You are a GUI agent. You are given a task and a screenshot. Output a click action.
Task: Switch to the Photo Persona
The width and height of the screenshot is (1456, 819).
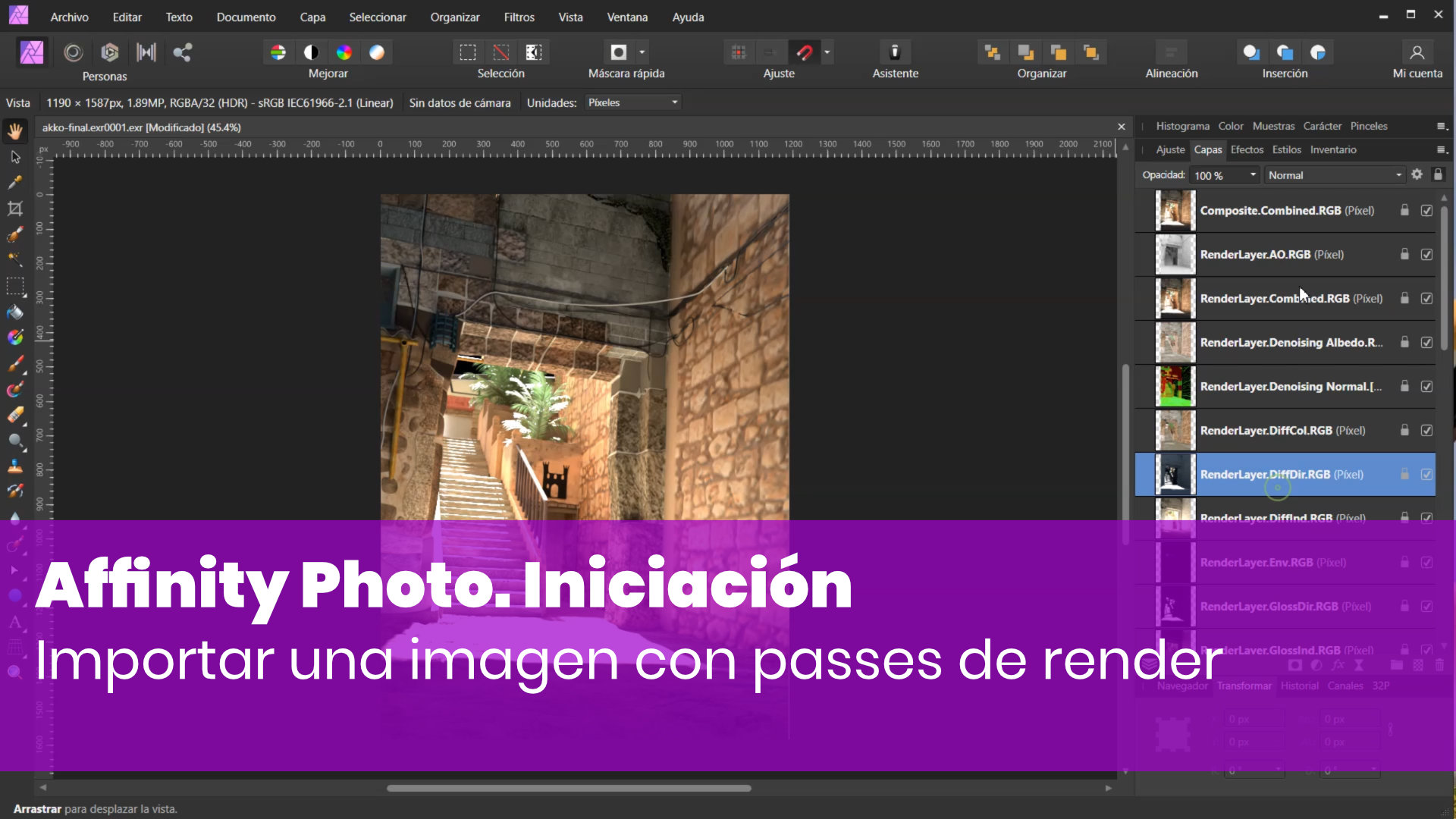tap(32, 52)
